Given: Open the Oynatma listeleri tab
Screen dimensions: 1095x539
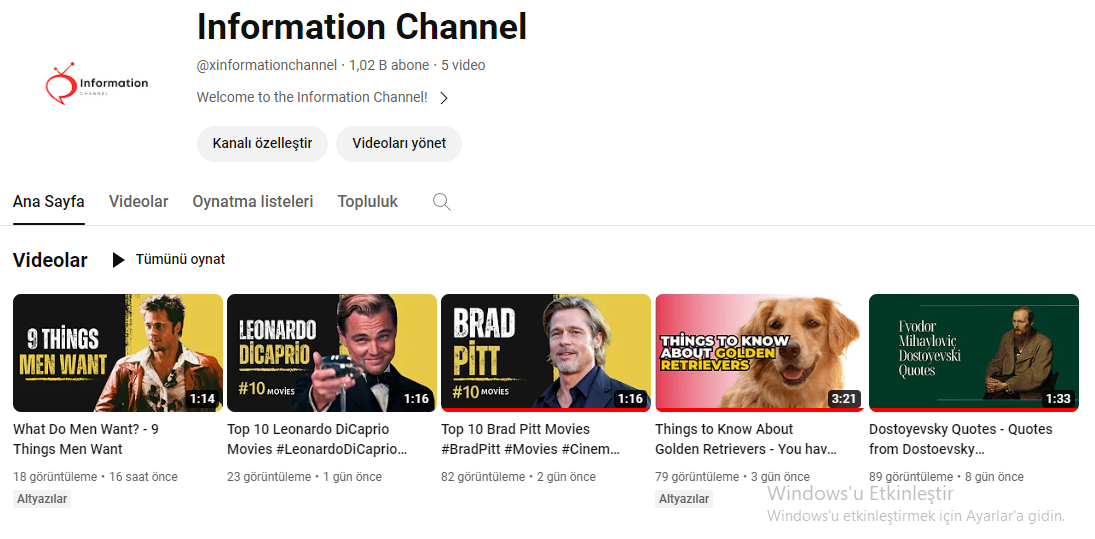Looking at the screenshot, I should [x=253, y=202].
